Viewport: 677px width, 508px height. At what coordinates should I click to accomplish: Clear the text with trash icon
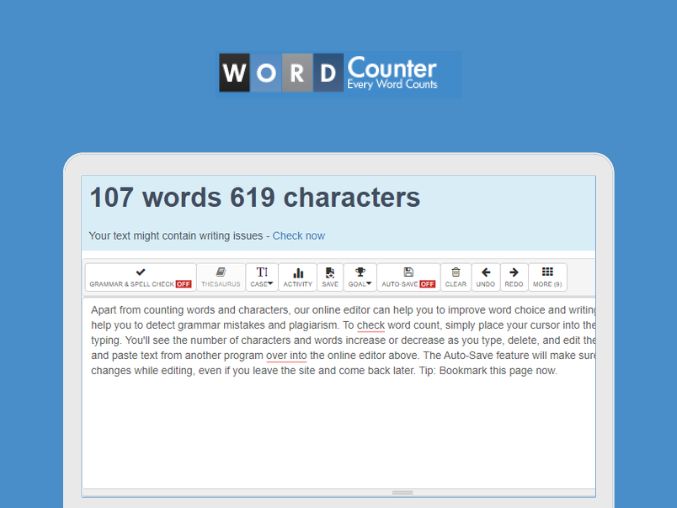point(456,277)
